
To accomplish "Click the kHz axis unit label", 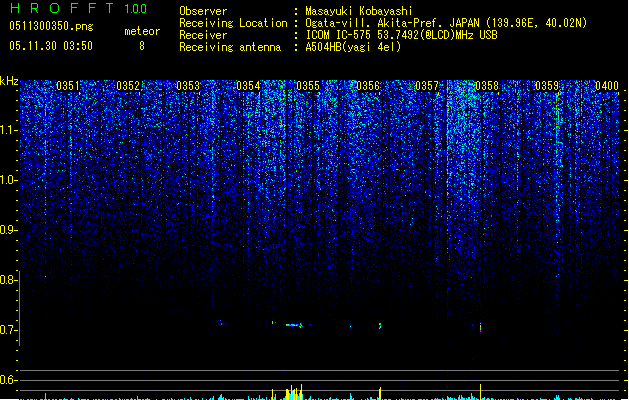I will (x=9, y=81).
